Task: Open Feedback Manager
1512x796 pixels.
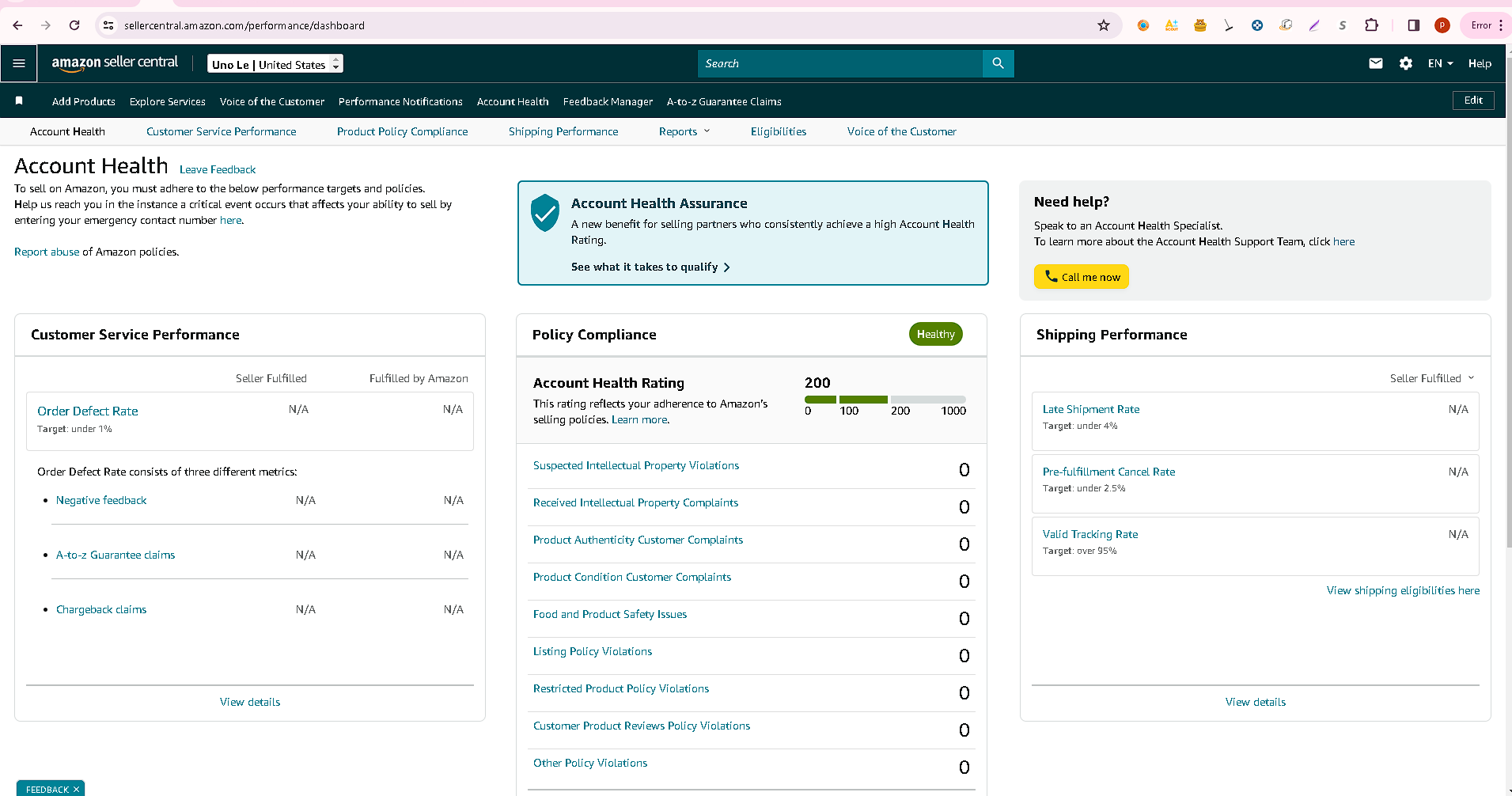Action: (608, 101)
